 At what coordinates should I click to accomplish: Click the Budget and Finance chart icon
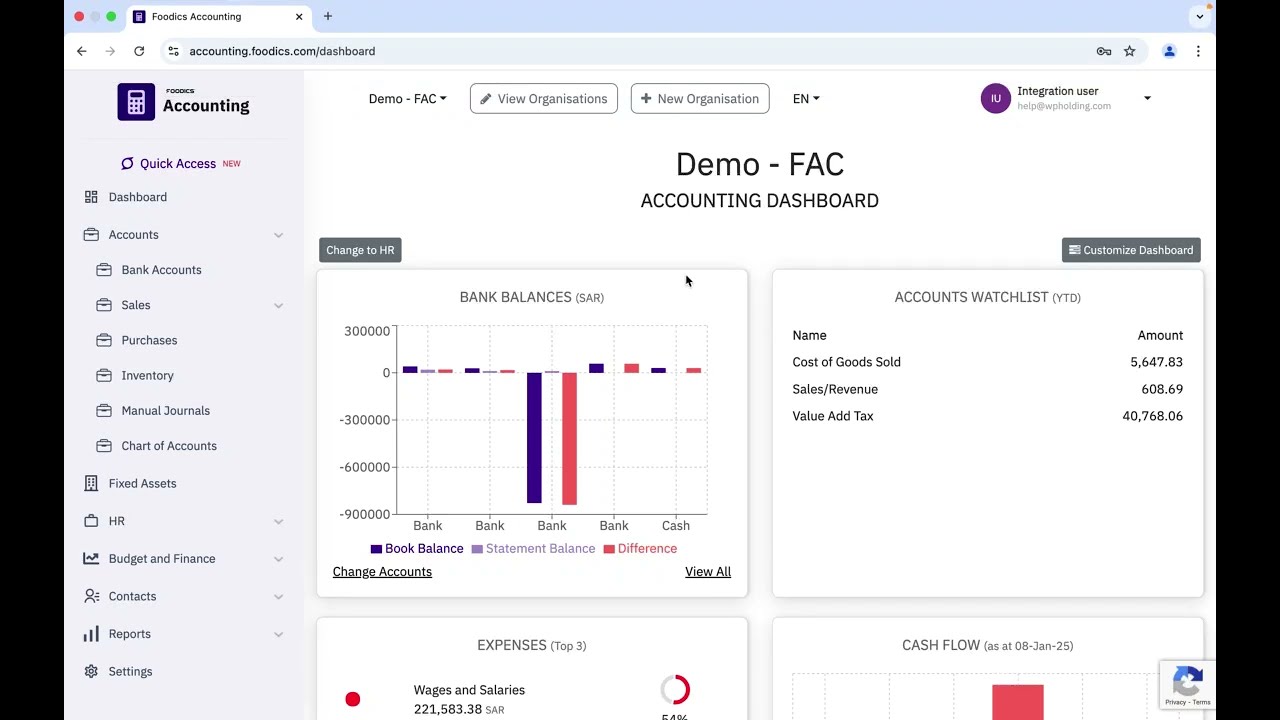click(x=91, y=558)
